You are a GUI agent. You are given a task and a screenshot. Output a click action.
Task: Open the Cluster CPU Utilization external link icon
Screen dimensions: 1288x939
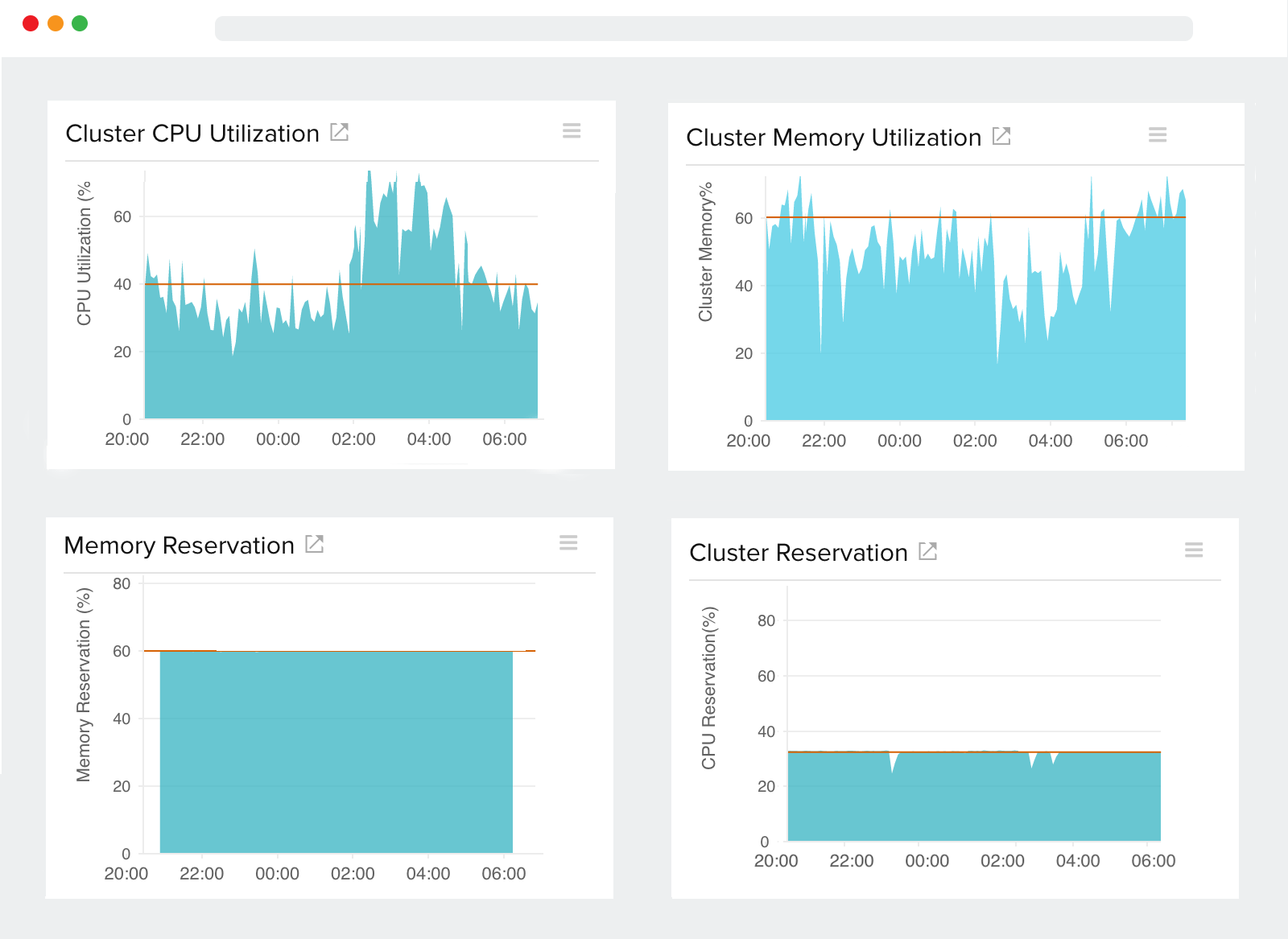pyautogui.click(x=340, y=131)
